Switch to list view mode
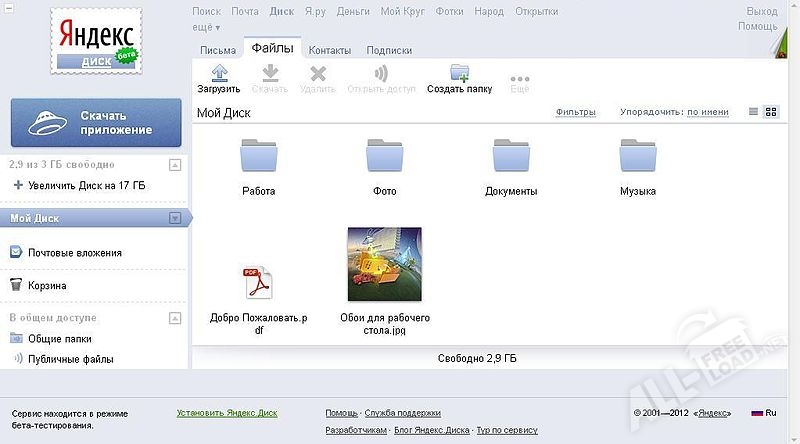This screenshot has width=800, height=444. [754, 112]
